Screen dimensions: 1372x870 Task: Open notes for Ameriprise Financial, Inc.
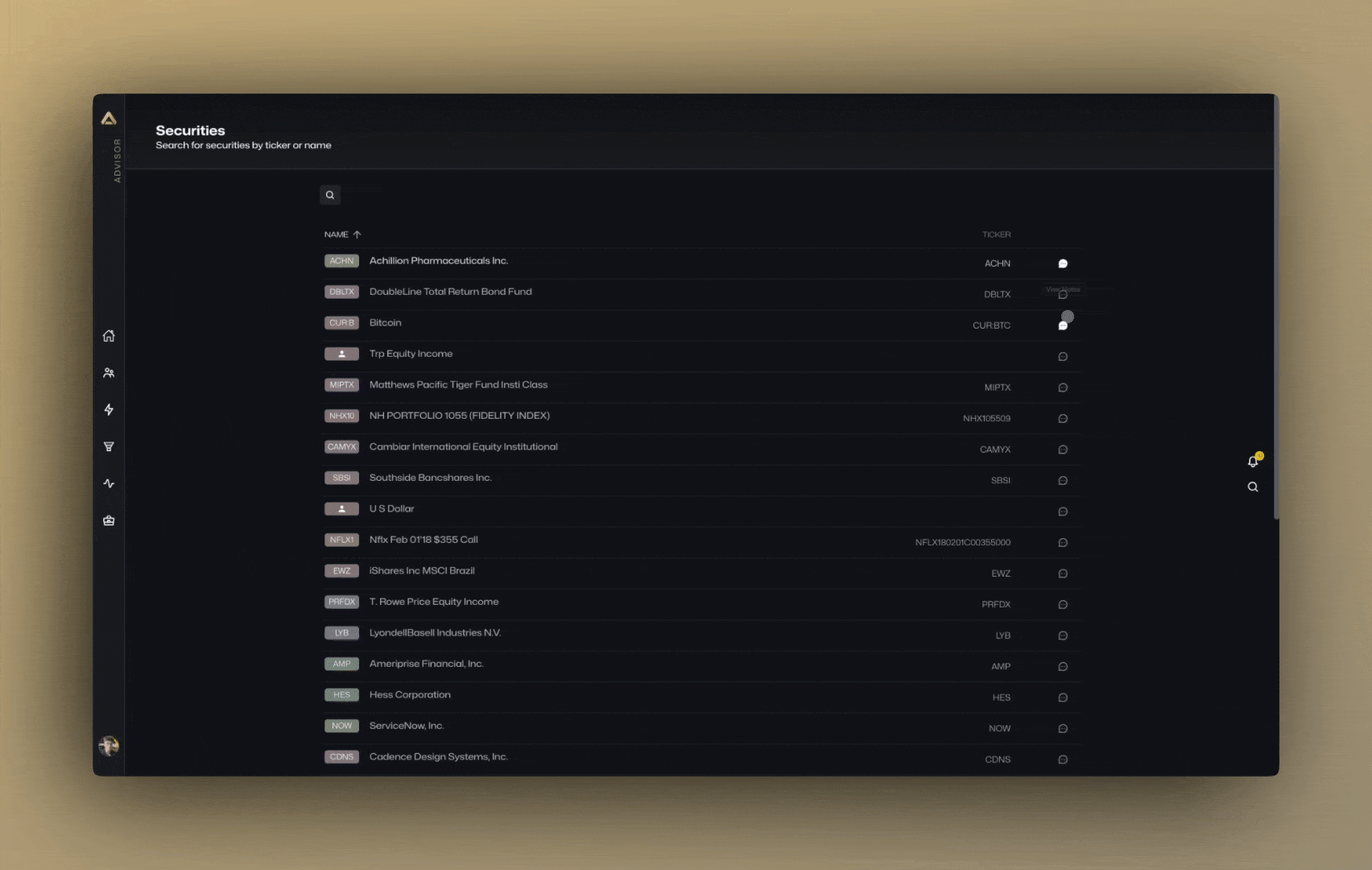coord(1063,667)
